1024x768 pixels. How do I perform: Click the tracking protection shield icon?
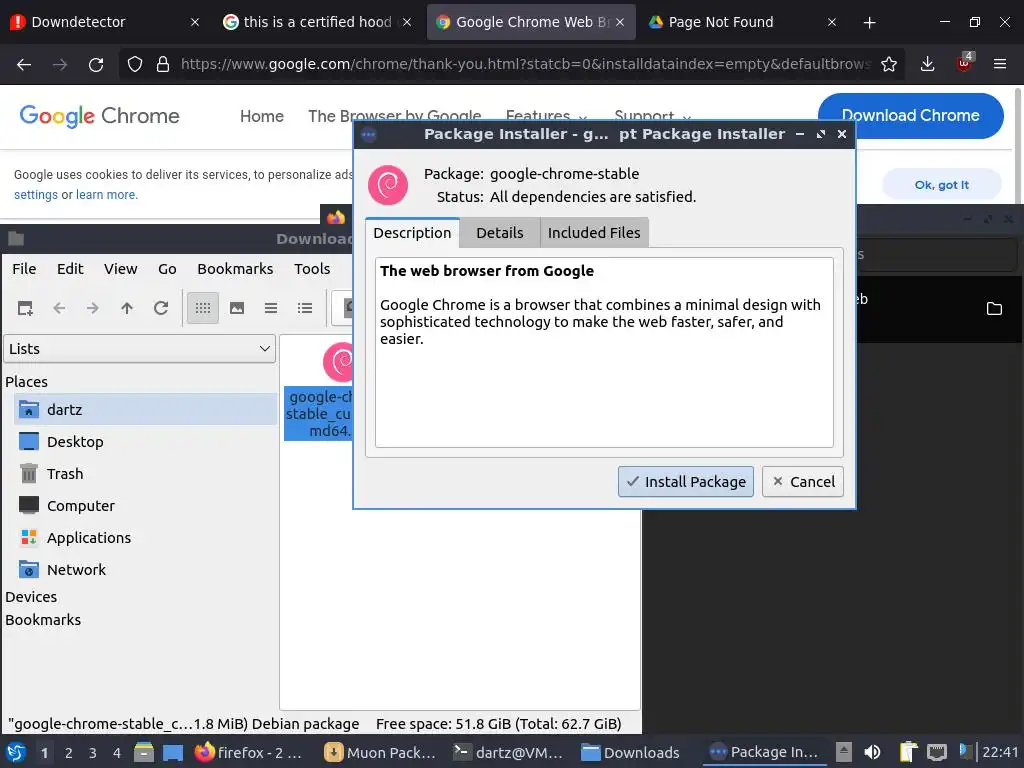tap(135, 64)
